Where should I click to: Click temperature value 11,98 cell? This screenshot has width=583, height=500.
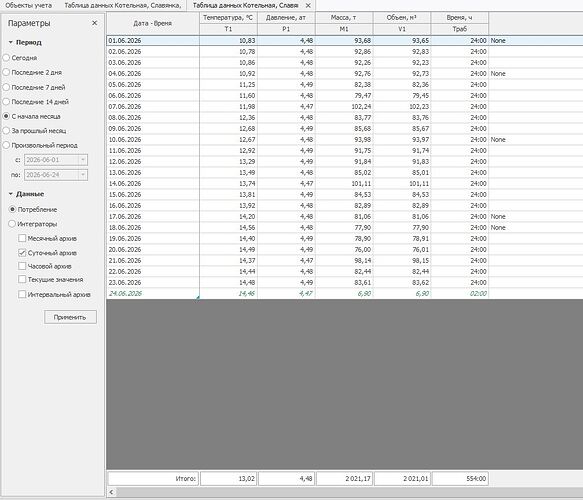pos(228,107)
